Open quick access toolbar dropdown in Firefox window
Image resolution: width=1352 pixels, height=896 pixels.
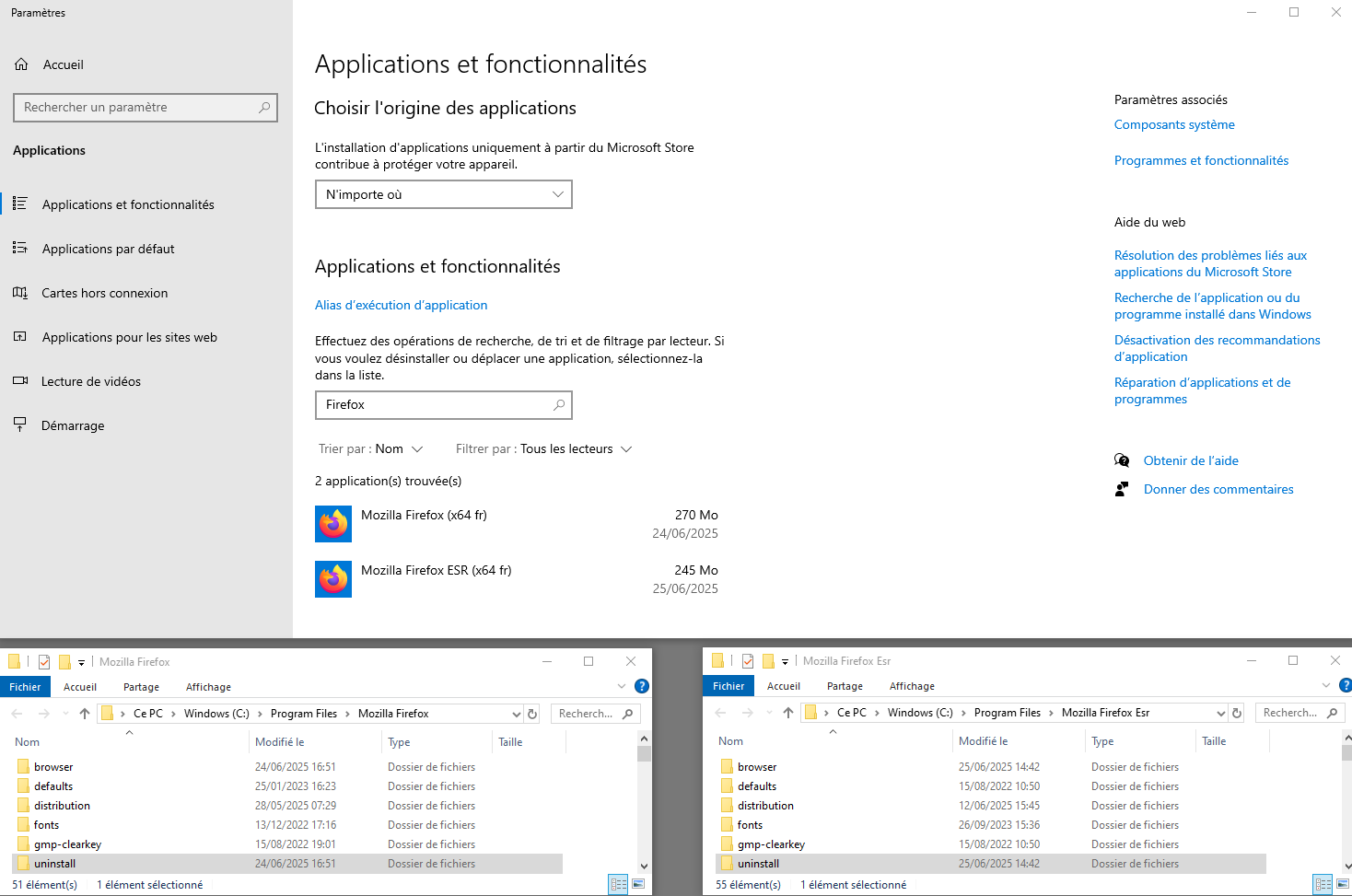click(81, 662)
